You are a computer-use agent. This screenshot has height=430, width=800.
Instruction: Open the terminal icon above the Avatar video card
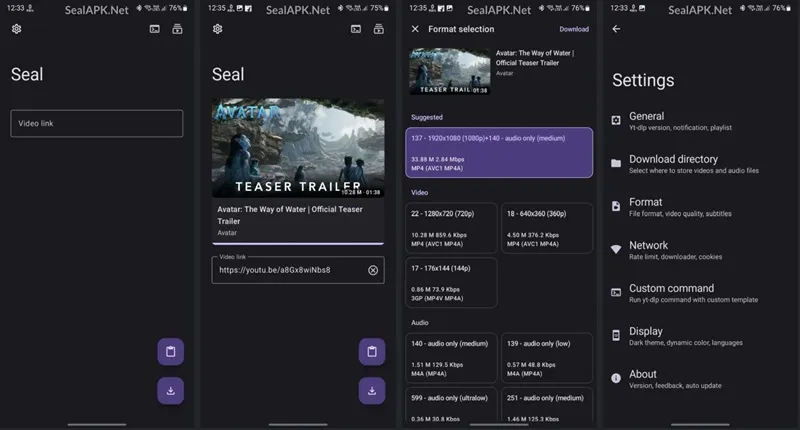(x=355, y=29)
